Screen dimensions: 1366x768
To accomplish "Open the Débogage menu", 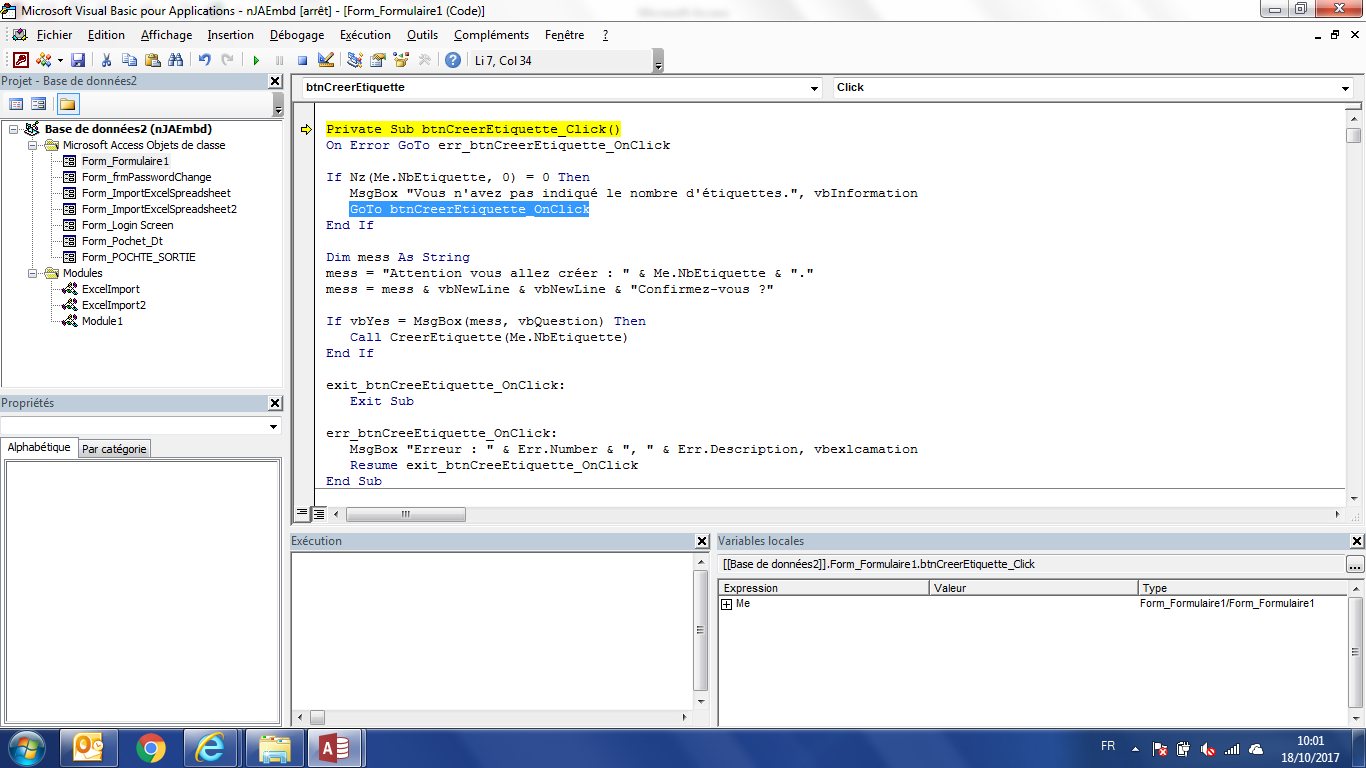I will (x=297, y=35).
